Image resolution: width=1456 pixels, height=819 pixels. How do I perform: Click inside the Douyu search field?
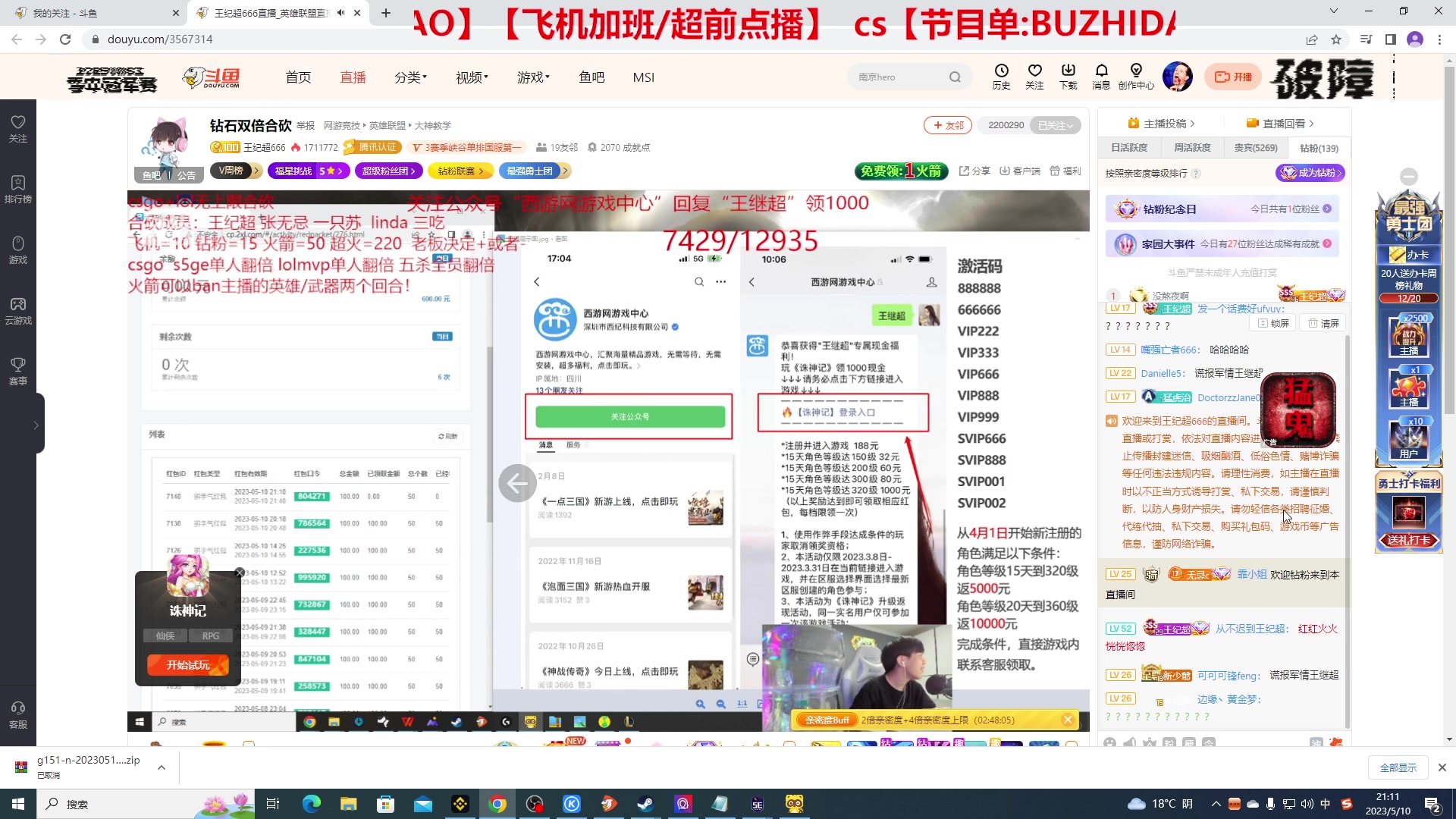click(x=899, y=77)
